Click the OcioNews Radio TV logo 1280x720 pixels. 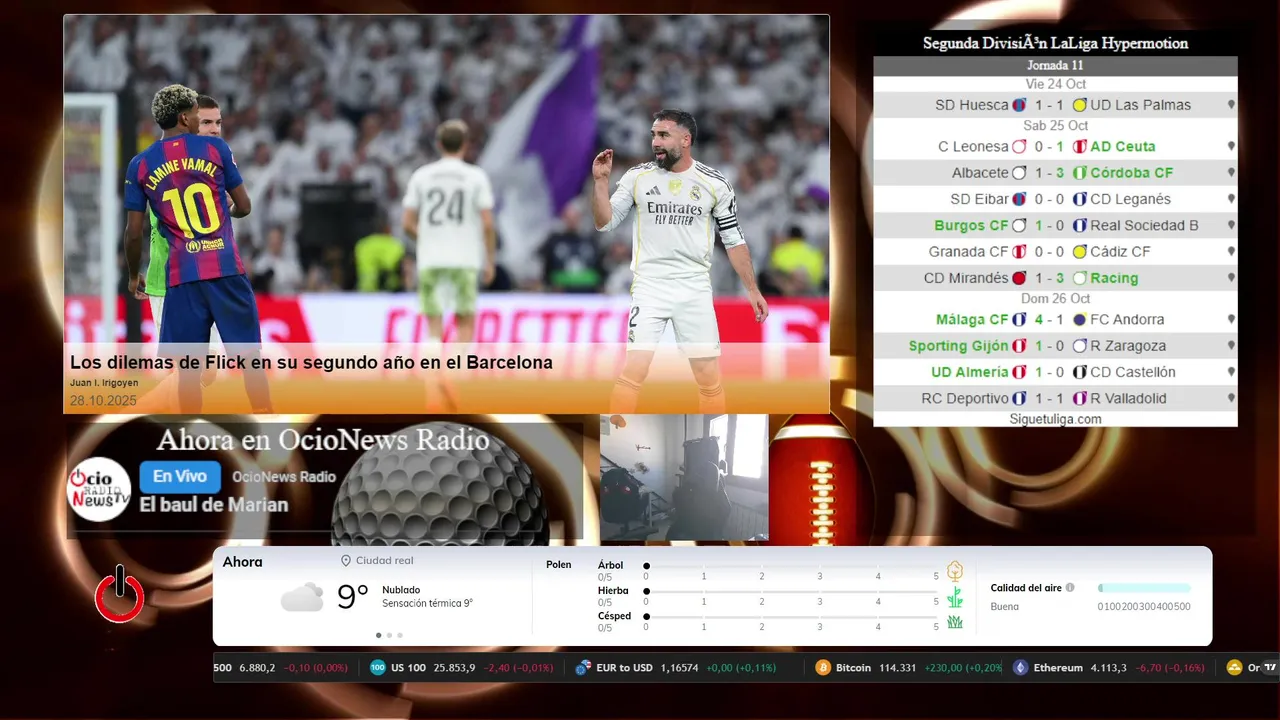[99, 490]
